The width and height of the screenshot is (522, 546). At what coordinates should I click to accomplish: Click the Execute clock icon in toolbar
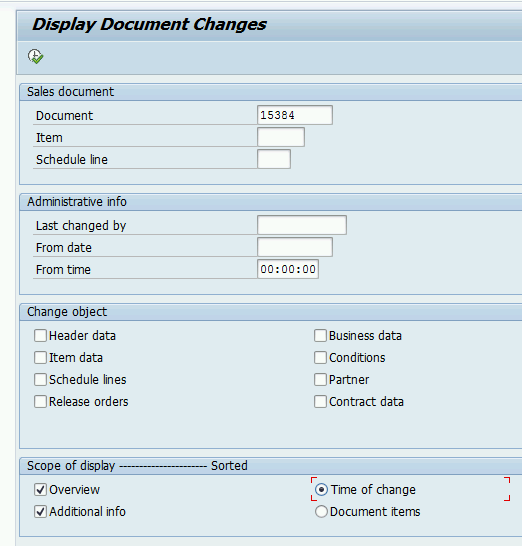(36, 56)
